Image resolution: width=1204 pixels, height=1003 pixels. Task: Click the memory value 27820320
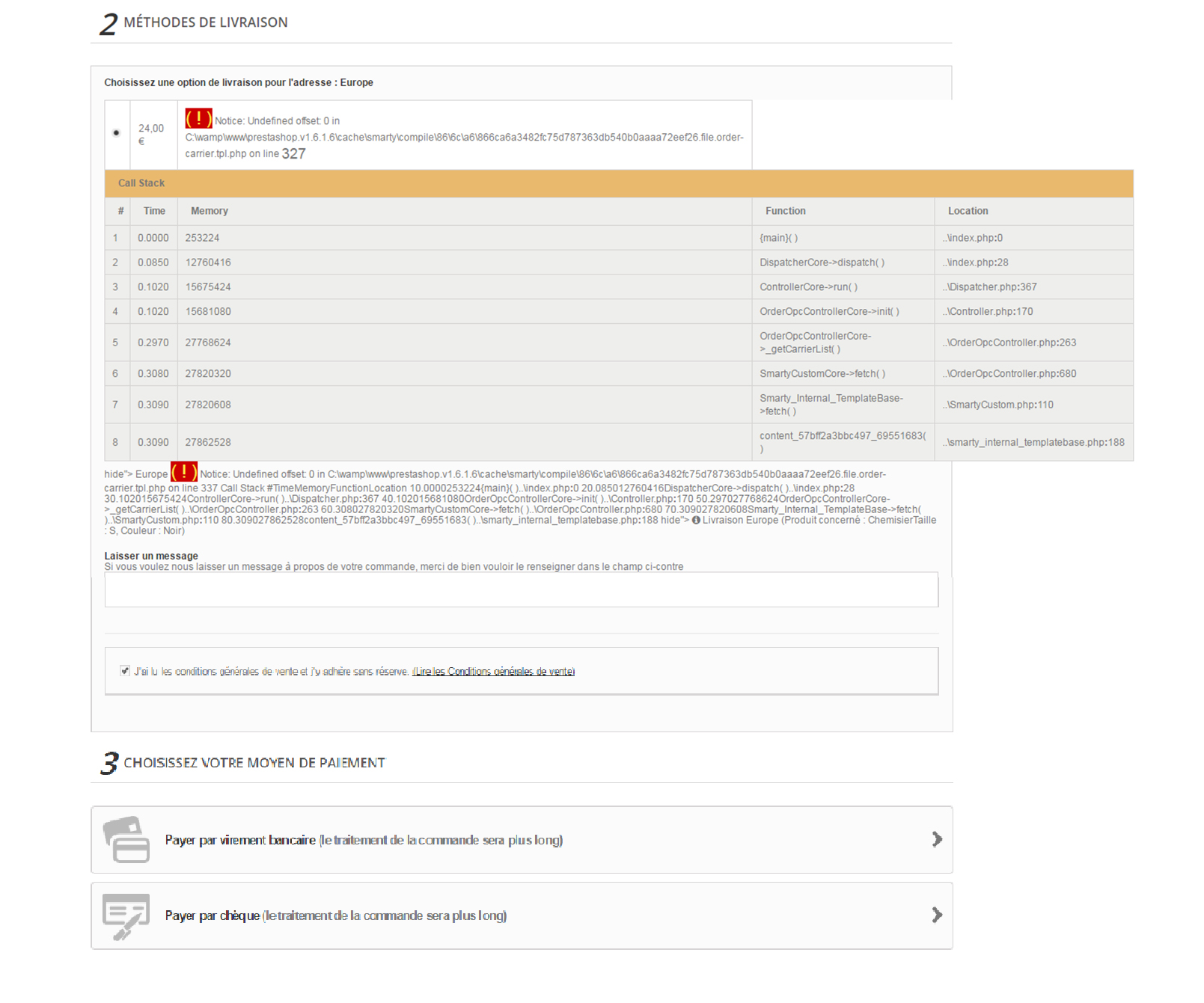(208, 374)
